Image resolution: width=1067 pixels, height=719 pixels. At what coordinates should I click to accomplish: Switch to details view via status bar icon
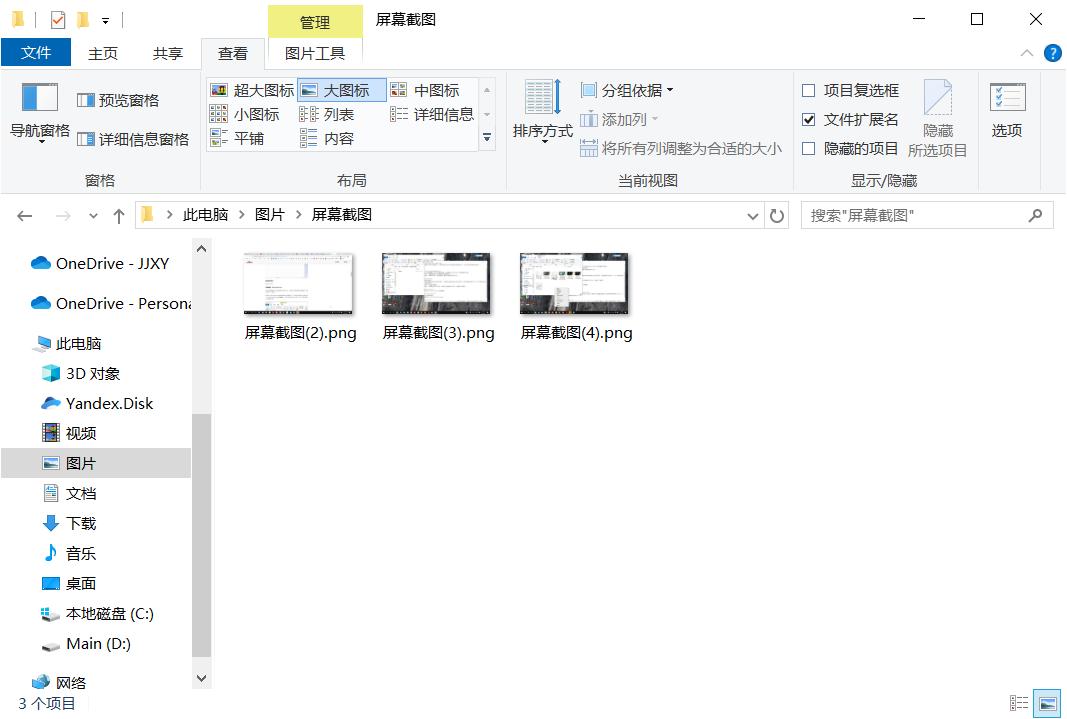click(1019, 703)
